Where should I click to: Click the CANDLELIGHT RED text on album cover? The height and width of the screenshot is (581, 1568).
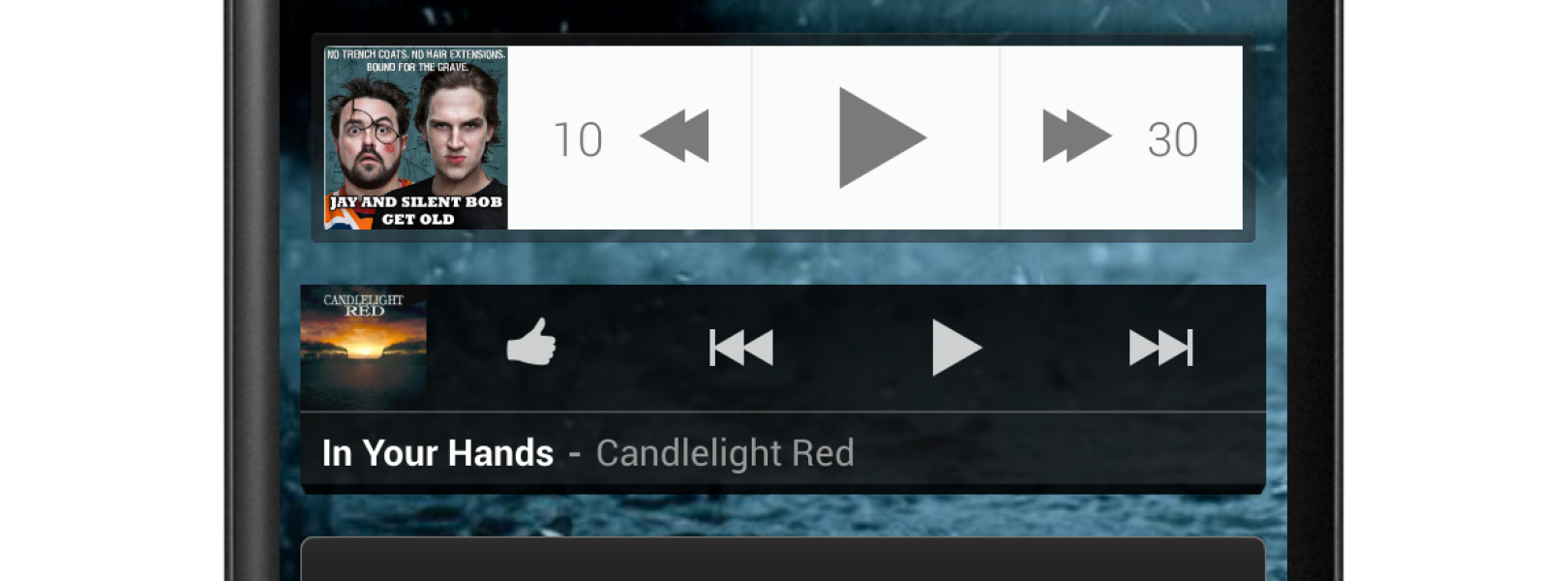[363, 305]
